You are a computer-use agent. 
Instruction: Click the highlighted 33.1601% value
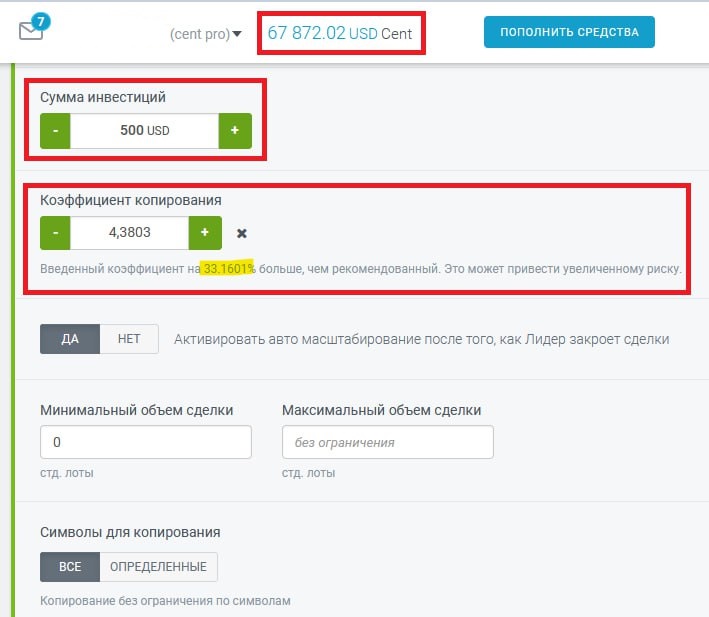pos(228,268)
